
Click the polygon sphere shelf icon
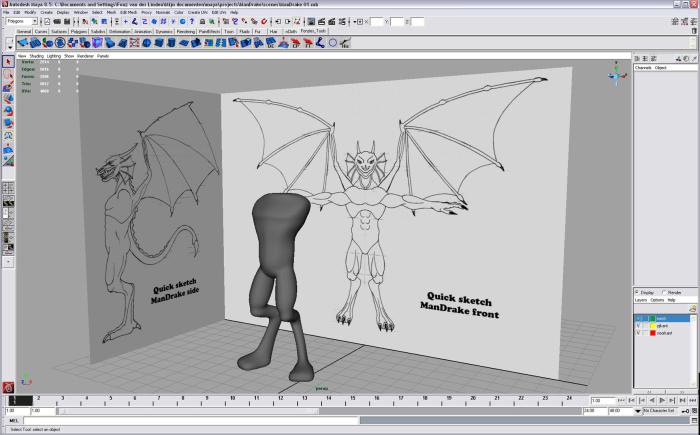point(146,43)
